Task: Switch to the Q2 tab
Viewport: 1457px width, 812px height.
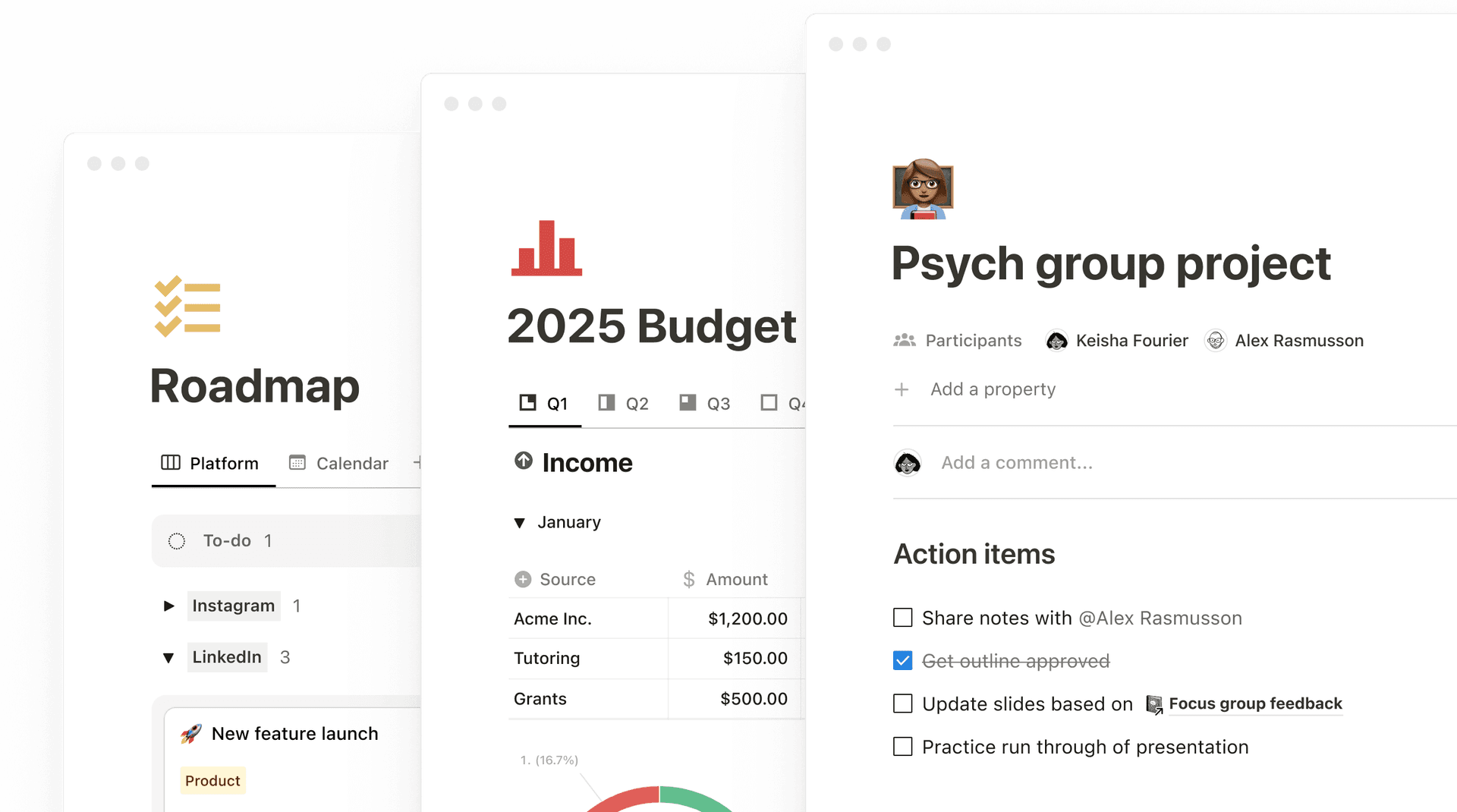Action: (x=624, y=403)
